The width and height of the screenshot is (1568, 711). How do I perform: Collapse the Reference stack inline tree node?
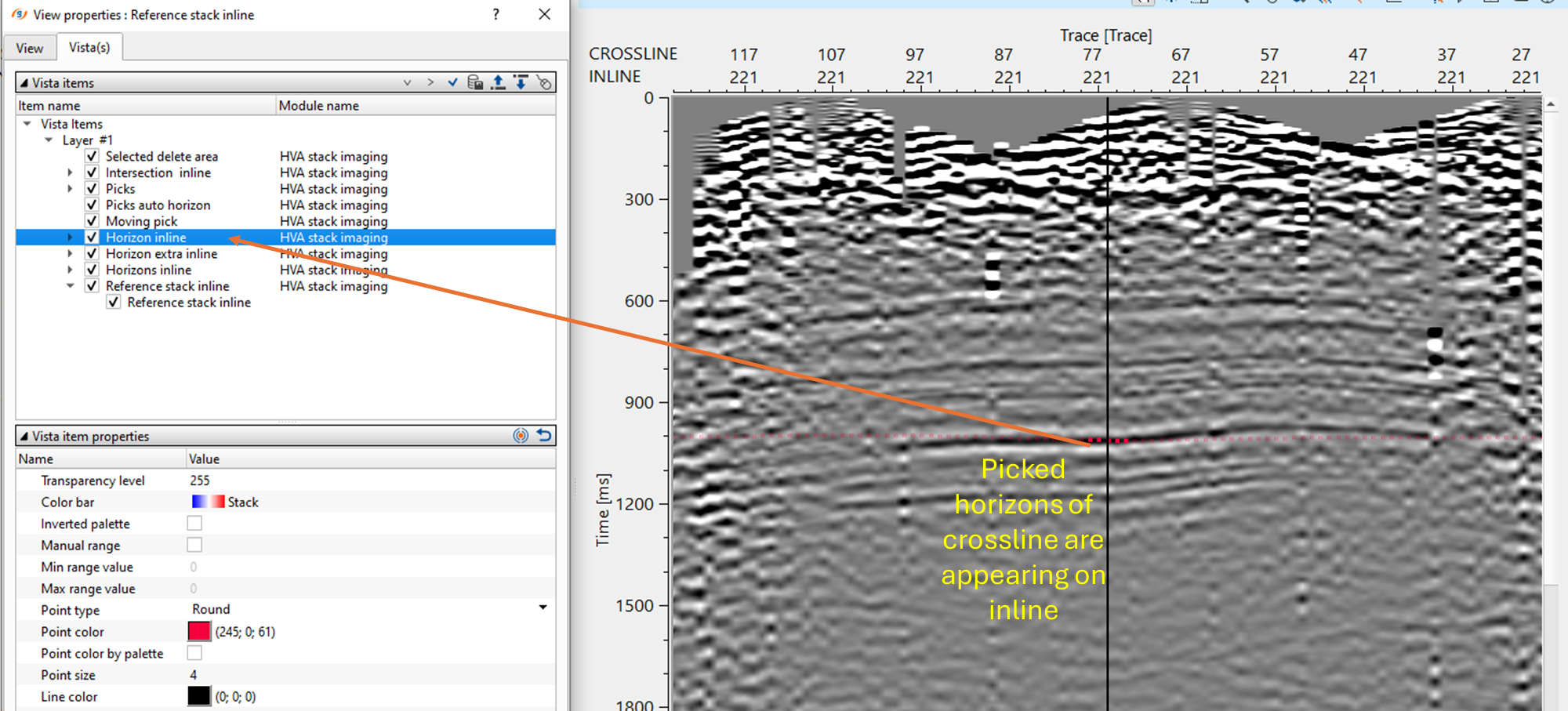pyautogui.click(x=71, y=286)
